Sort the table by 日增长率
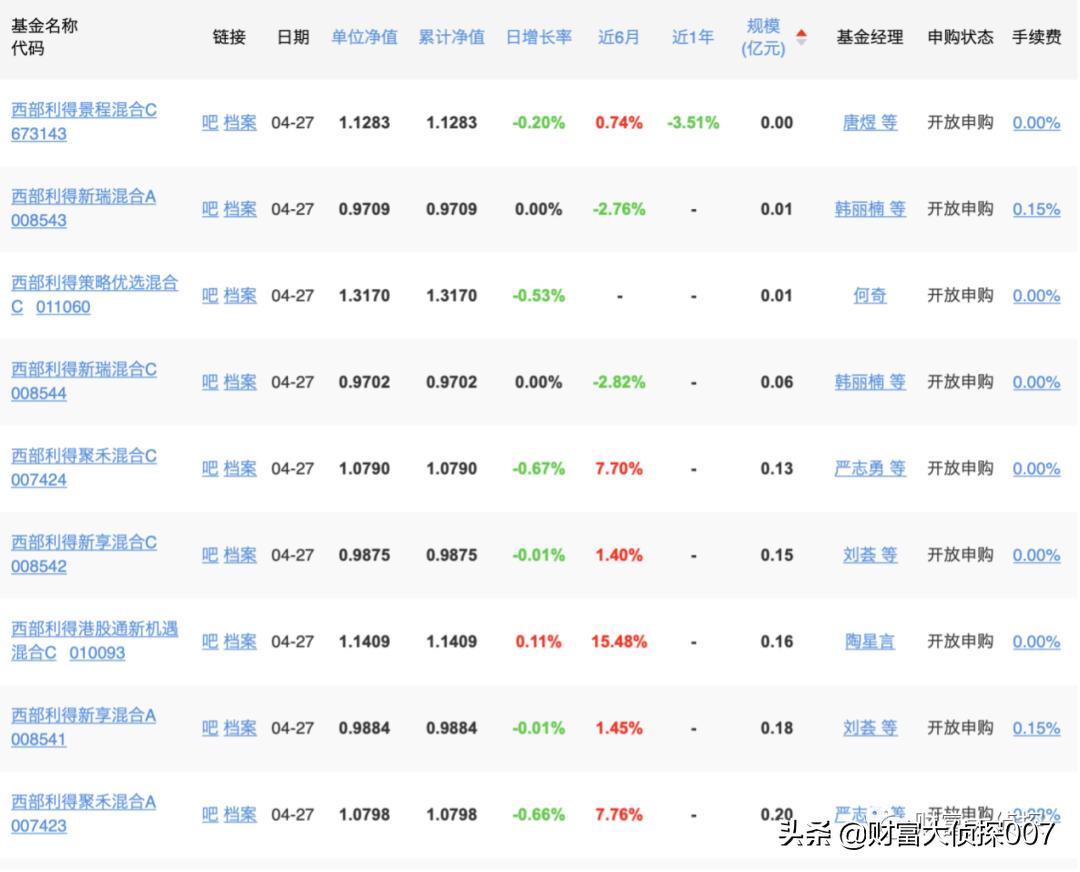This screenshot has height=872, width=1080. [x=538, y=37]
